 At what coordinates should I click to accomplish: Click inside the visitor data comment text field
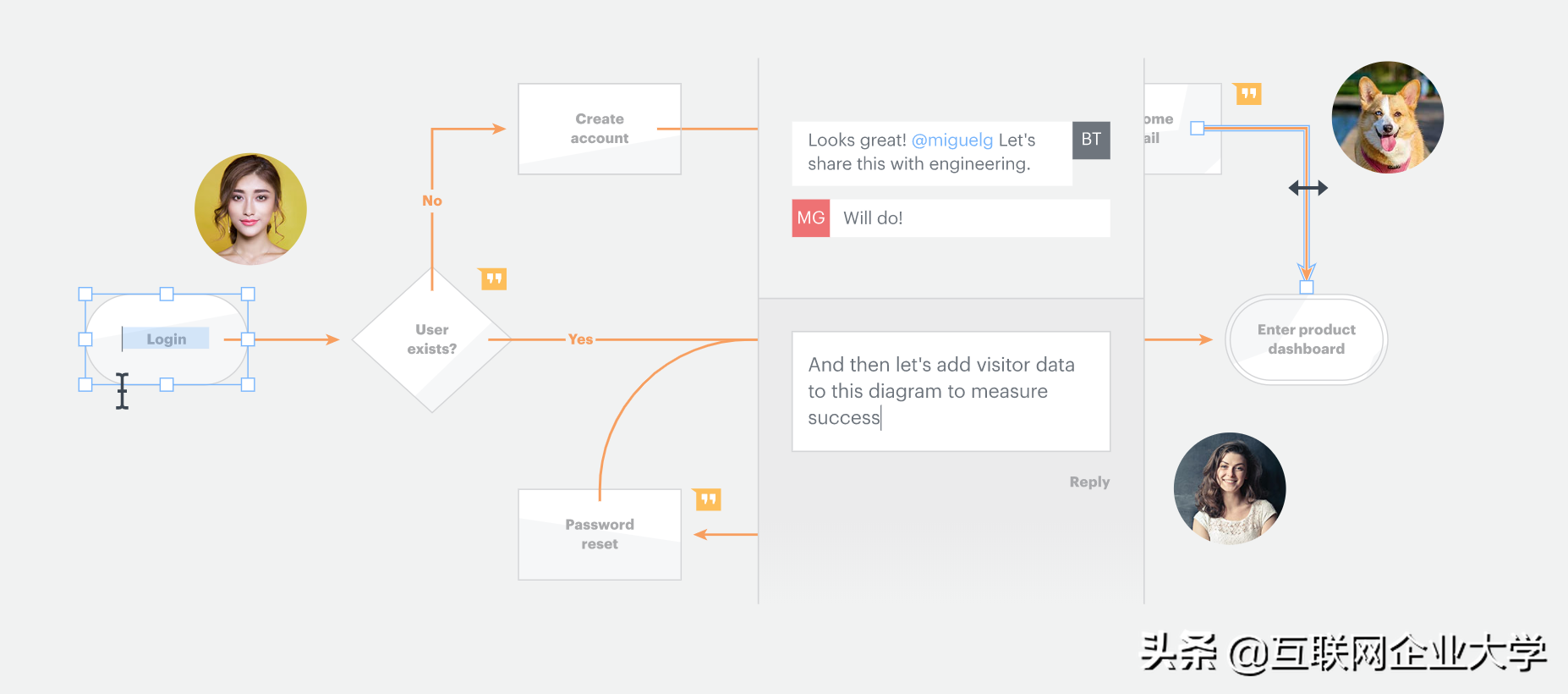(951, 391)
